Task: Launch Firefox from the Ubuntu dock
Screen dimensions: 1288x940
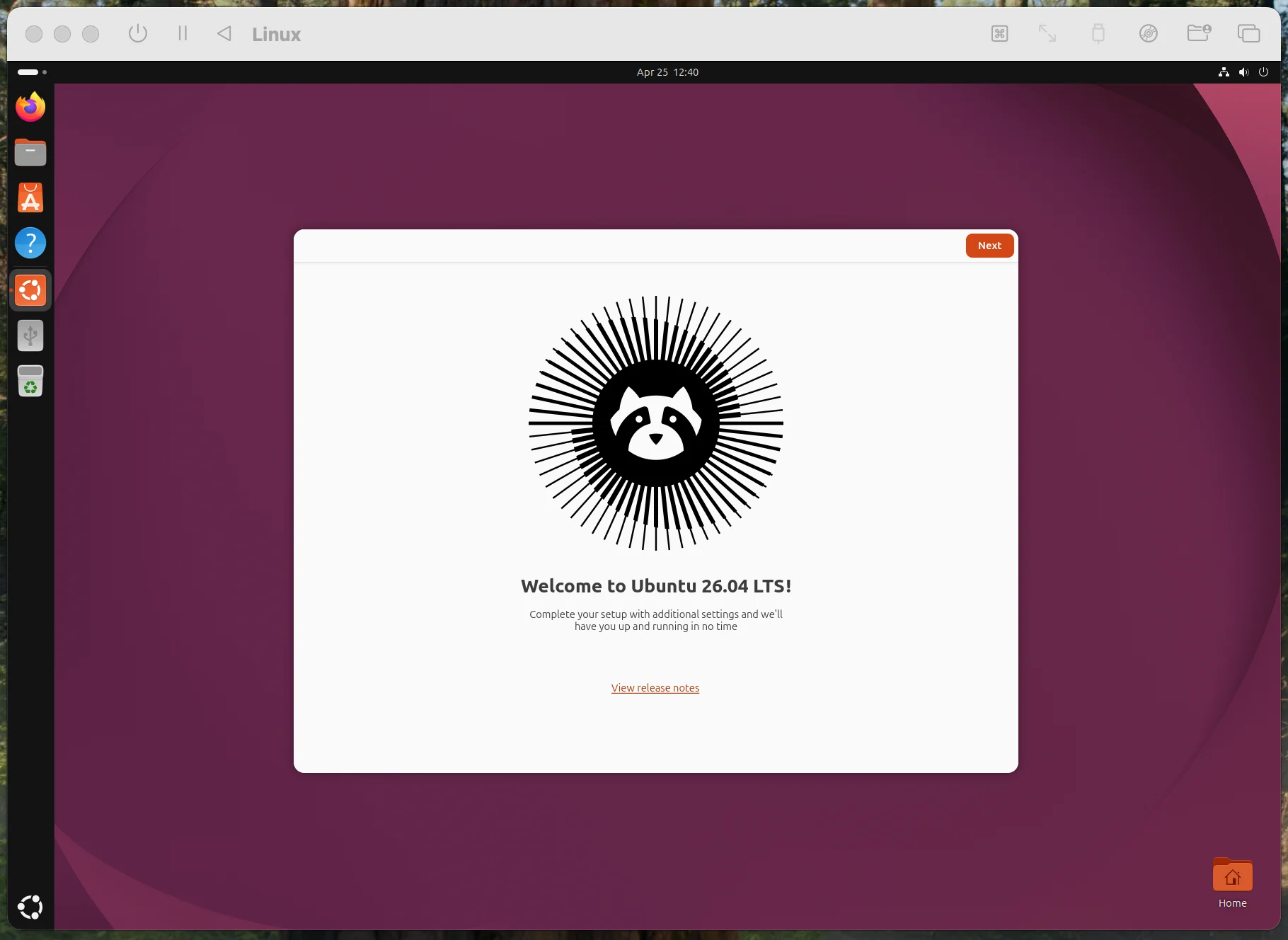Action: coord(30,107)
